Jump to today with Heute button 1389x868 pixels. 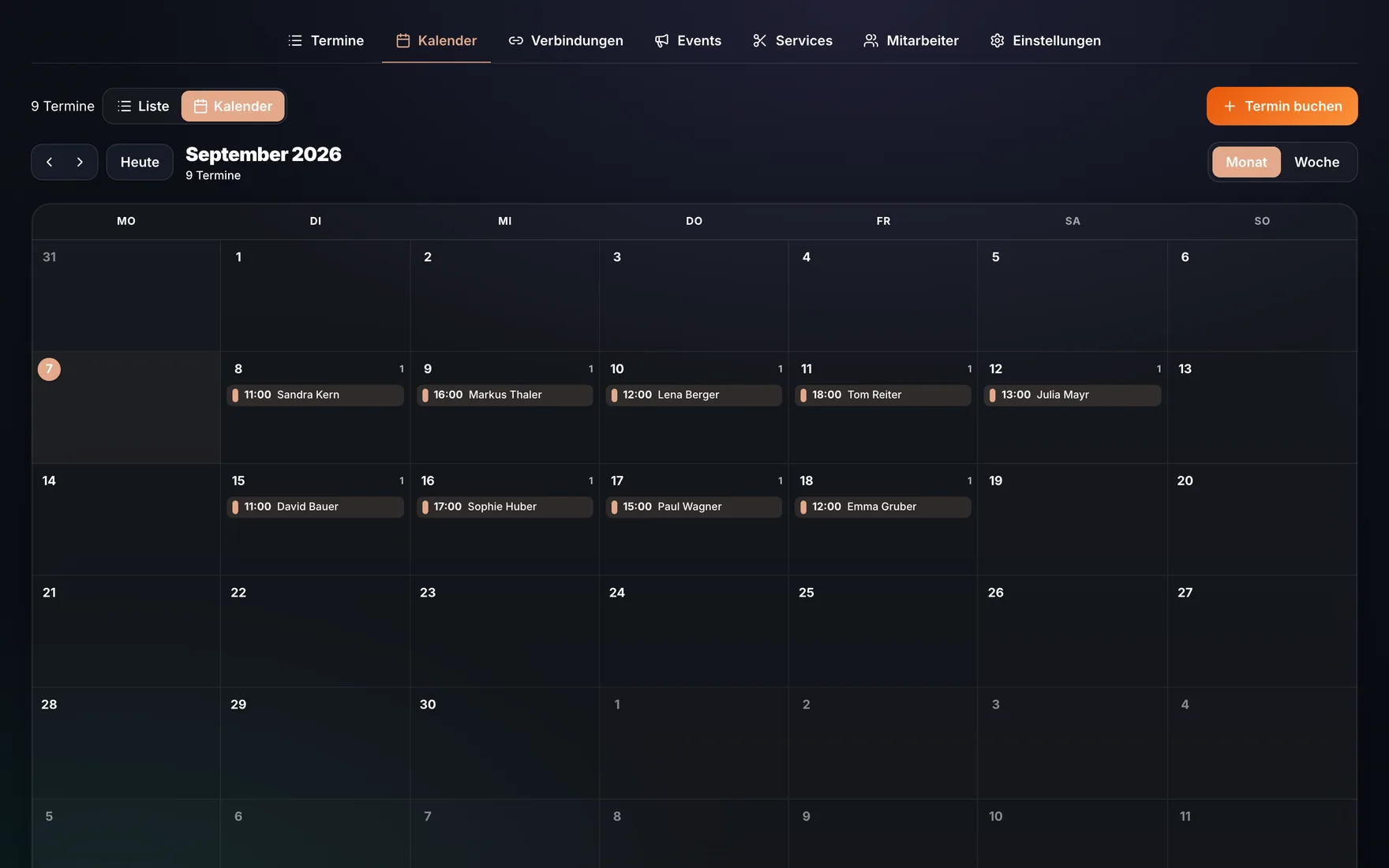click(x=140, y=162)
